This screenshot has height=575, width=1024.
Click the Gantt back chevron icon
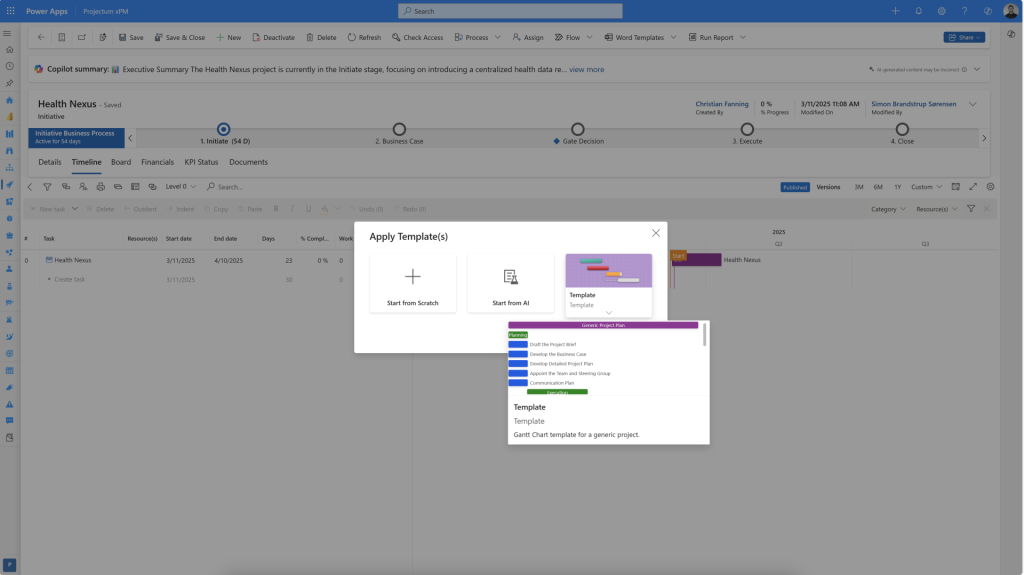pos(30,187)
